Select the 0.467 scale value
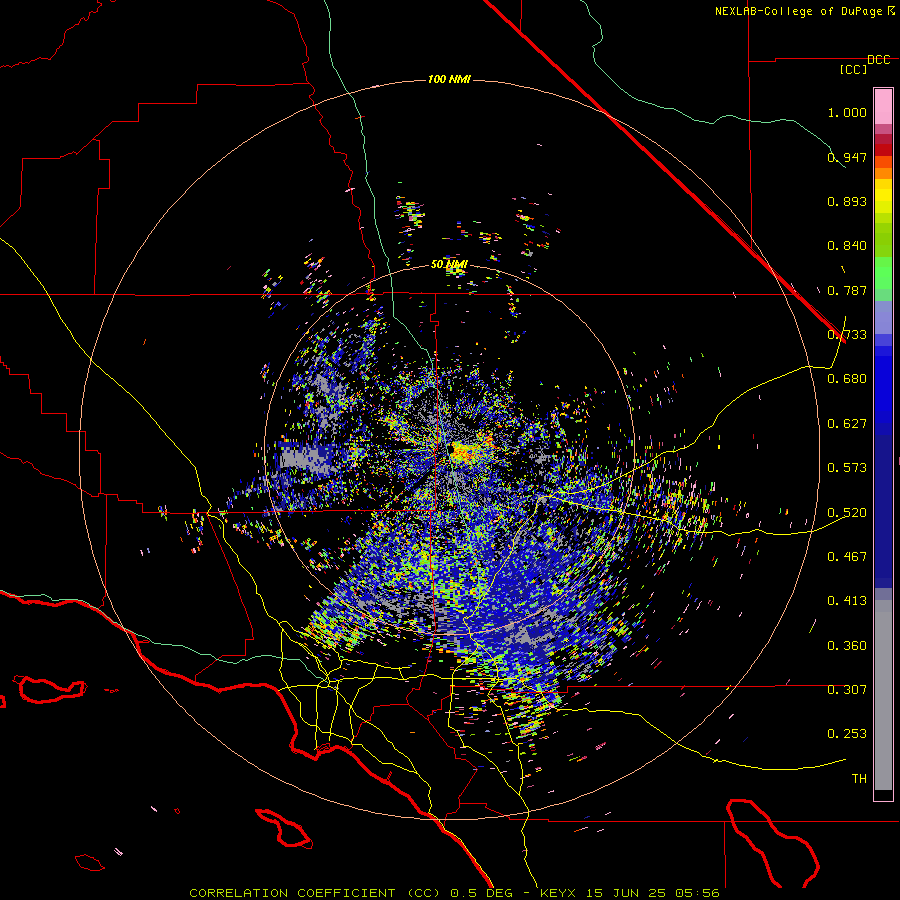900x900 pixels. [x=847, y=557]
